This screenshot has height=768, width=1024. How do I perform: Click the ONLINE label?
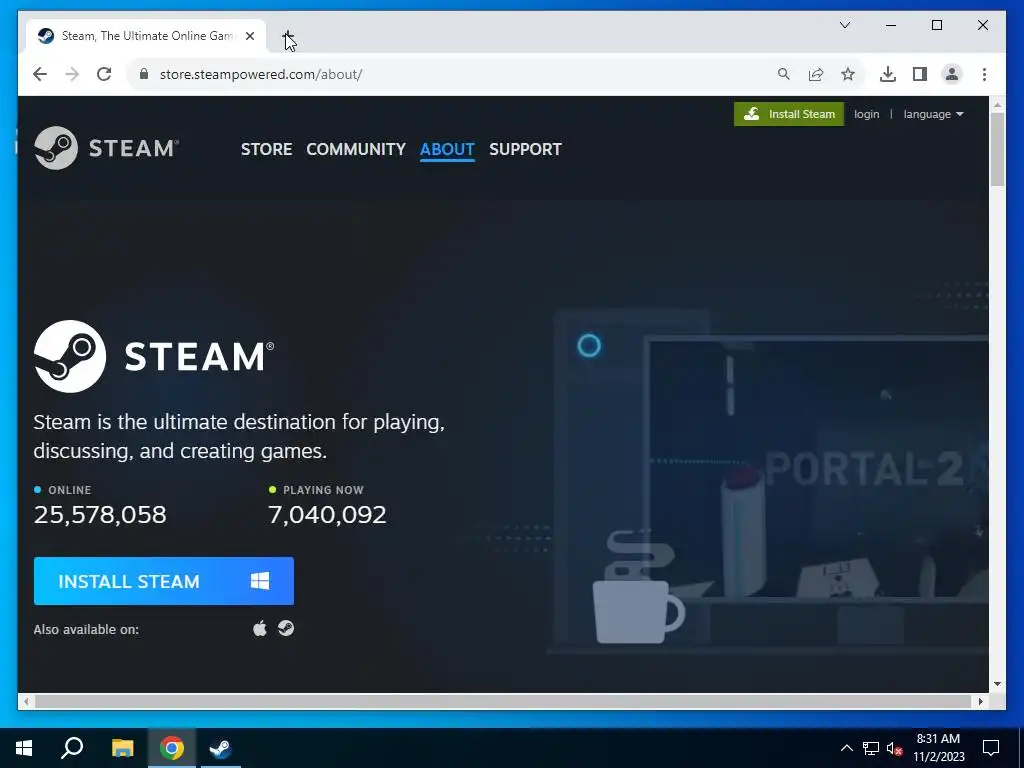pyautogui.click(x=70, y=490)
